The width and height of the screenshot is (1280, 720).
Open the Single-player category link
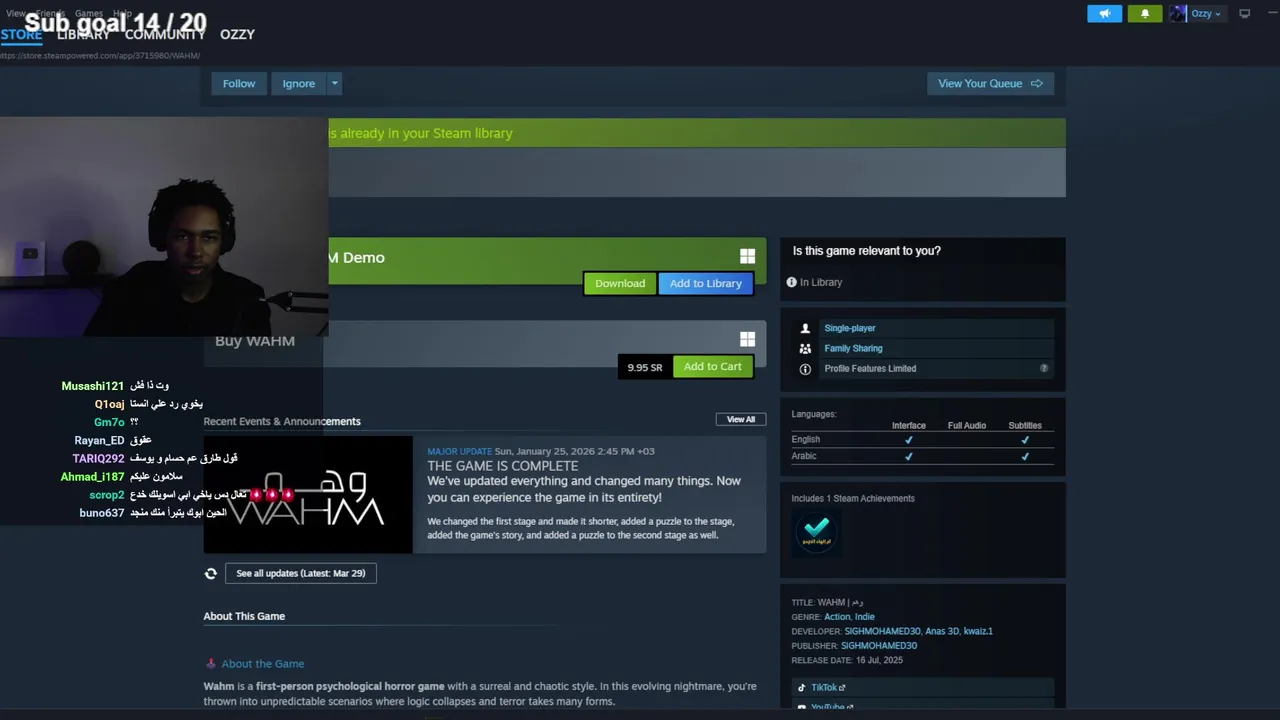tap(850, 328)
